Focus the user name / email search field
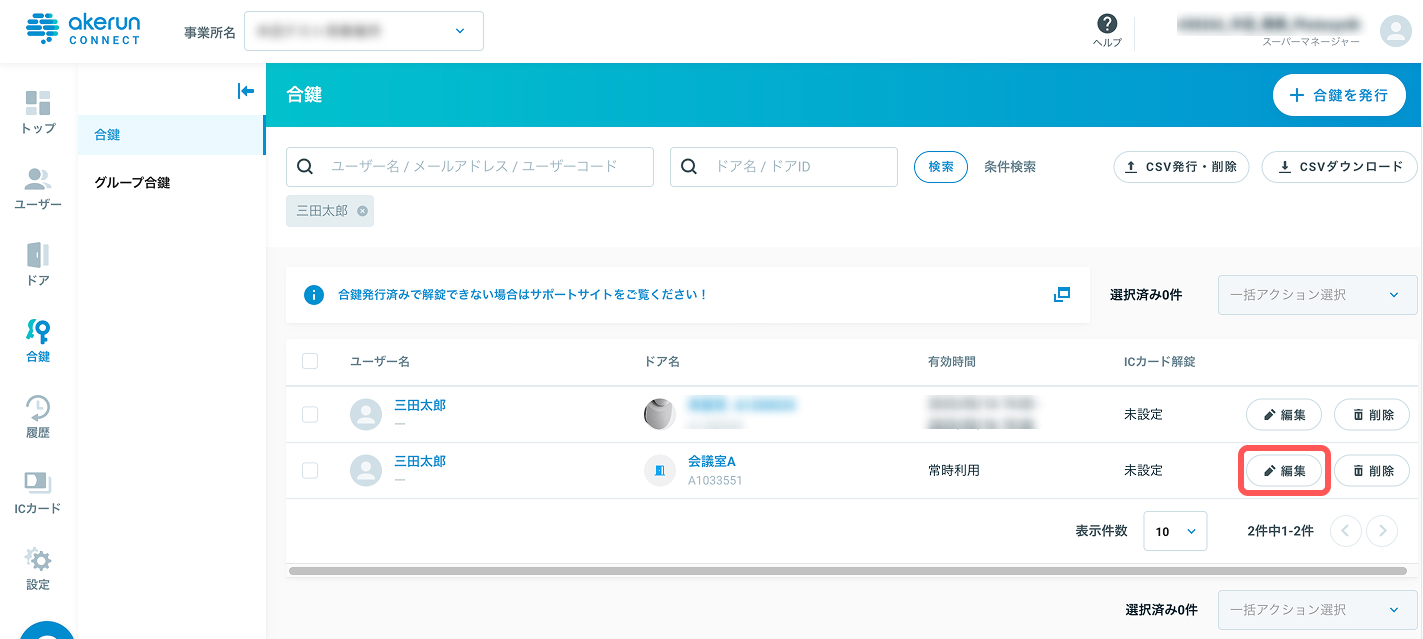The height and width of the screenshot is (639, 1423). 470,167
